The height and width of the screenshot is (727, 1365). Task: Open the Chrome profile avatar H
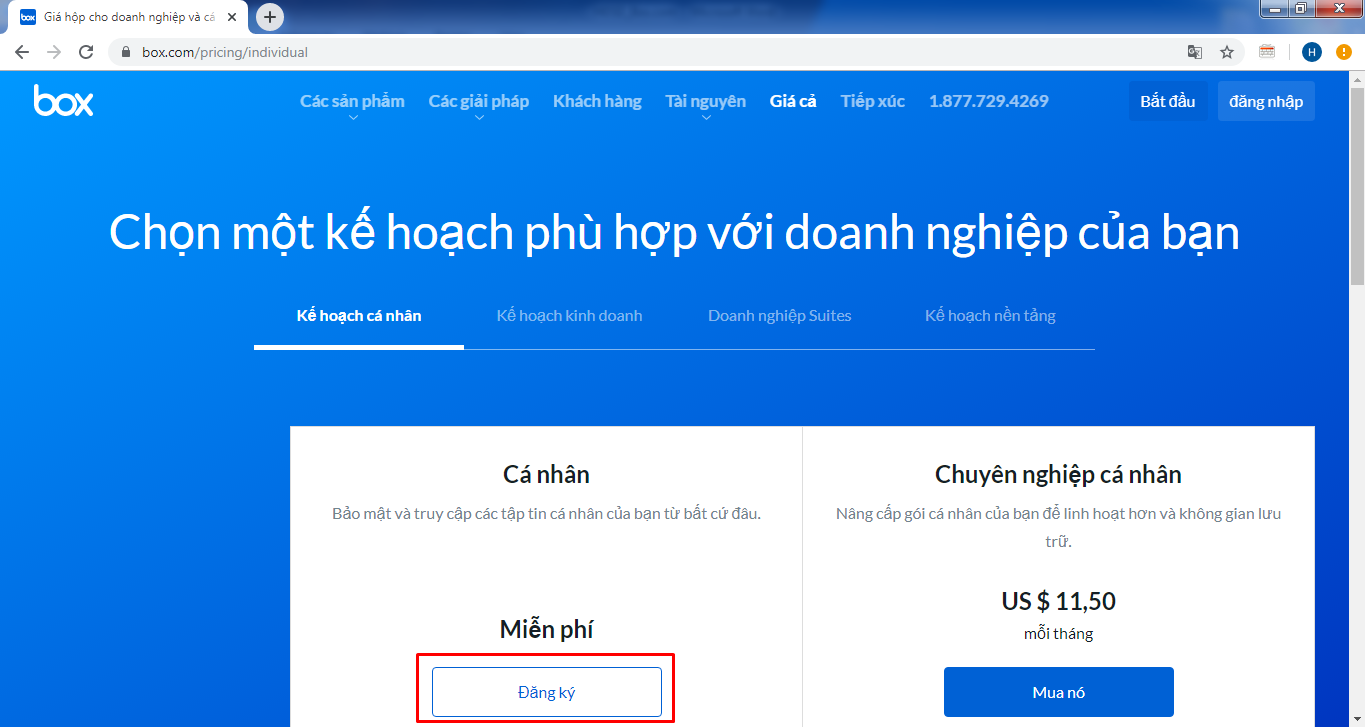1312,52
